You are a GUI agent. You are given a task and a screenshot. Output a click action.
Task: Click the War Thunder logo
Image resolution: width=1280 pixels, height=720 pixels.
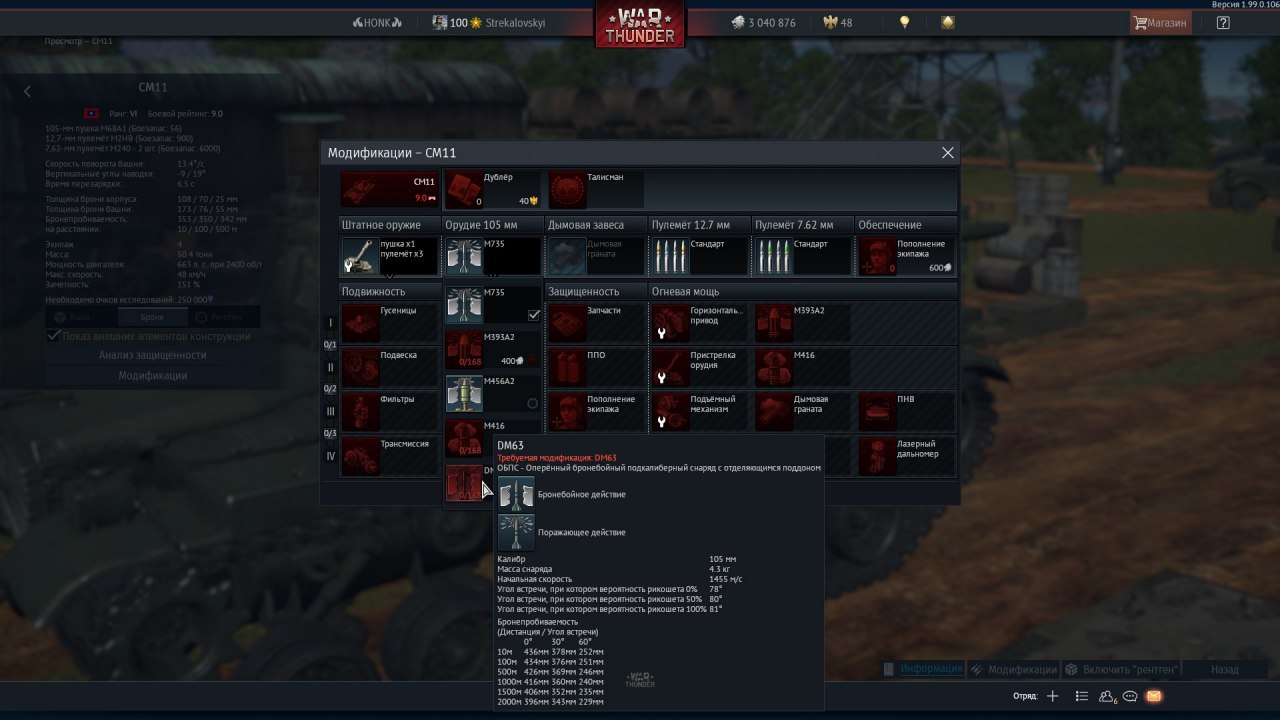[x=640, y=24]
